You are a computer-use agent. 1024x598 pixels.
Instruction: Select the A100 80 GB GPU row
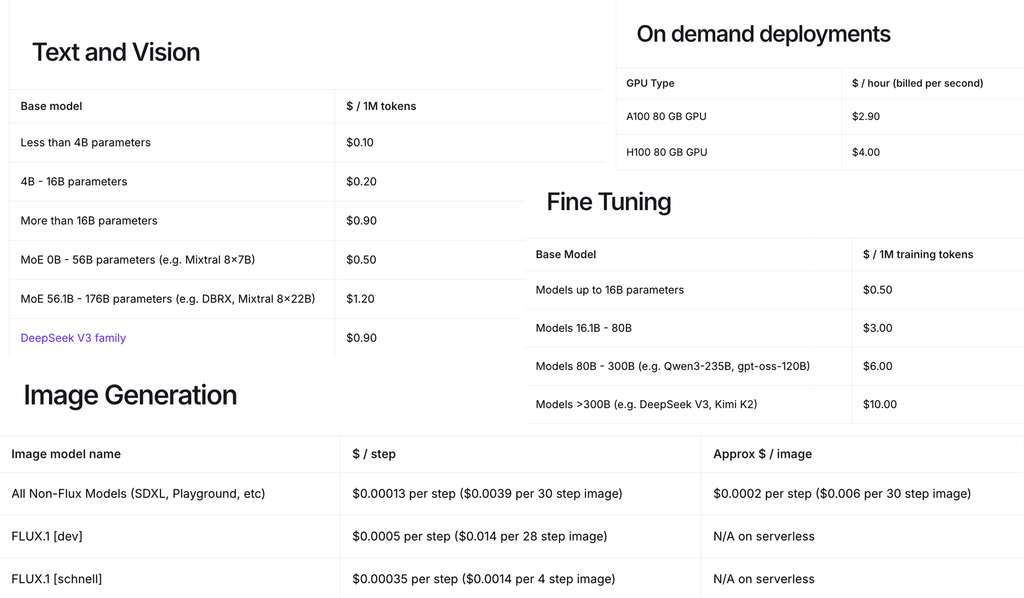pos(666,117)
